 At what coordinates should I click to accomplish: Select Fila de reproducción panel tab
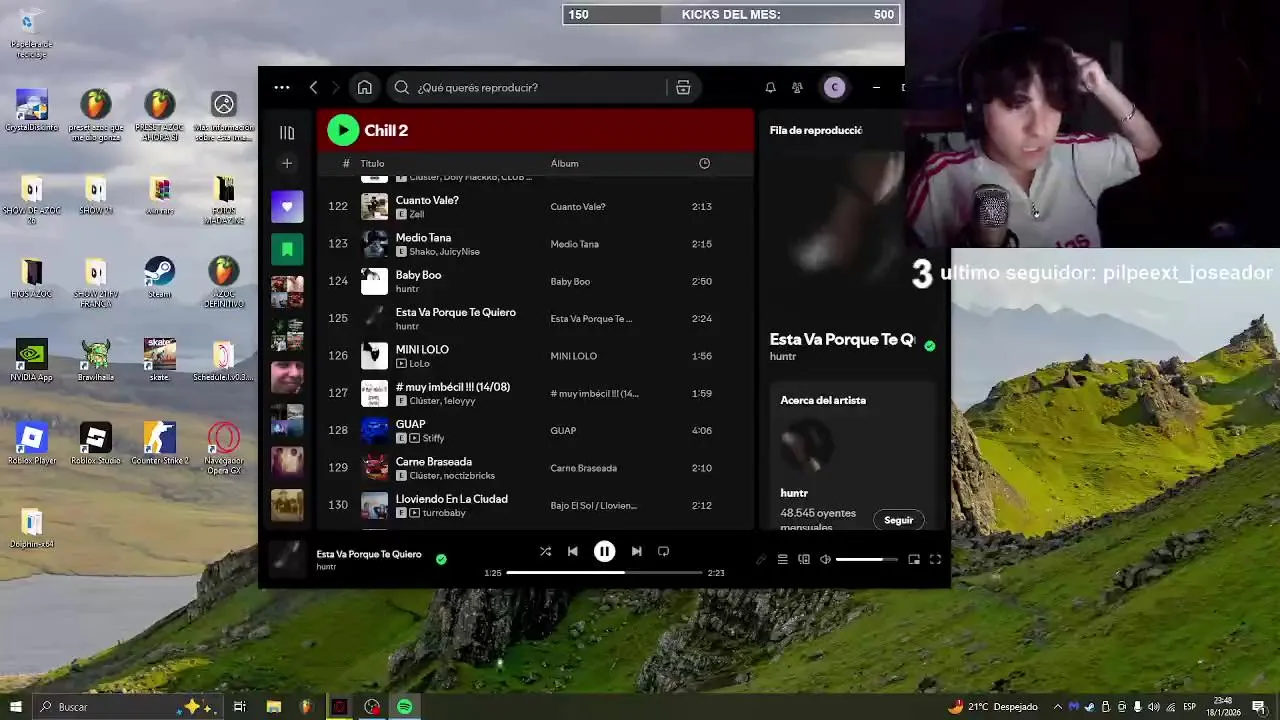(816, 130)
